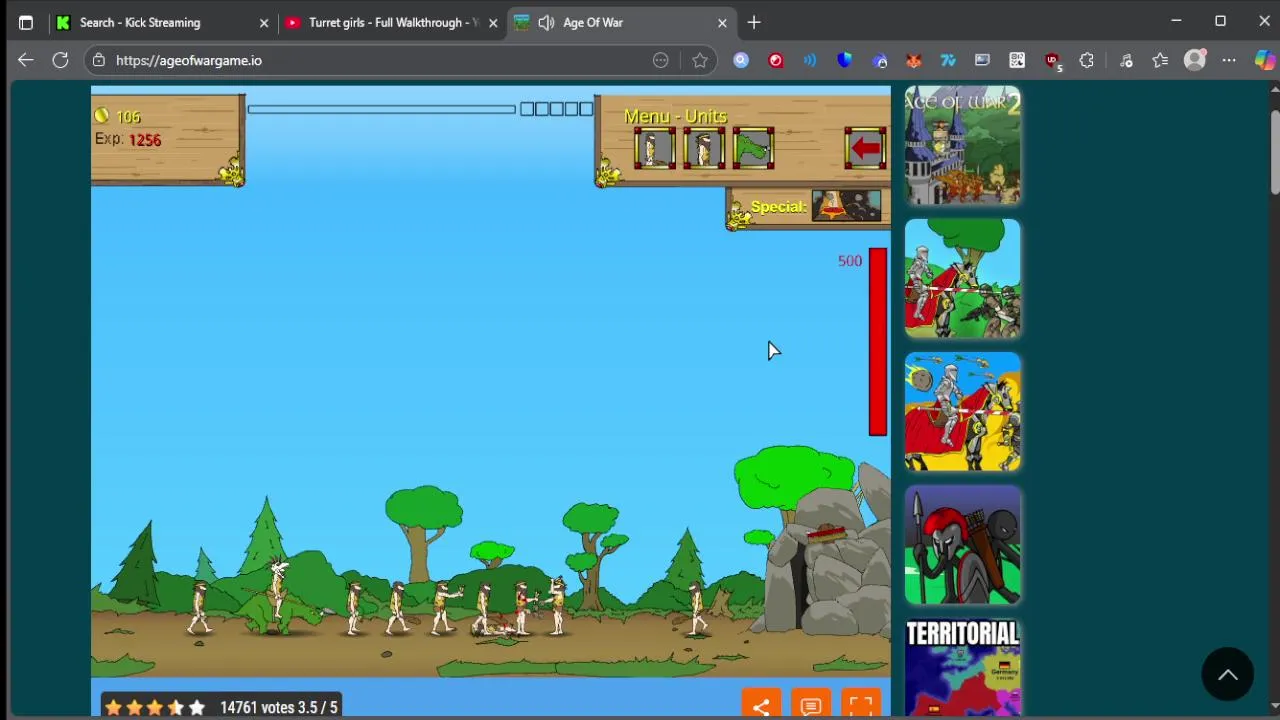Click the 14761 votes rating text

pos(279,707)
